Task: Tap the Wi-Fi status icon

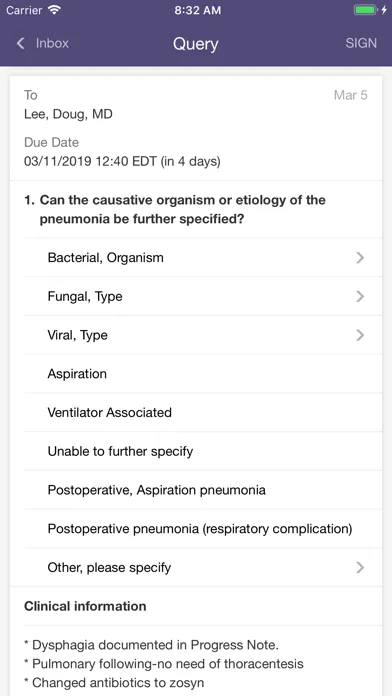Action: click(x=55, y=10)
